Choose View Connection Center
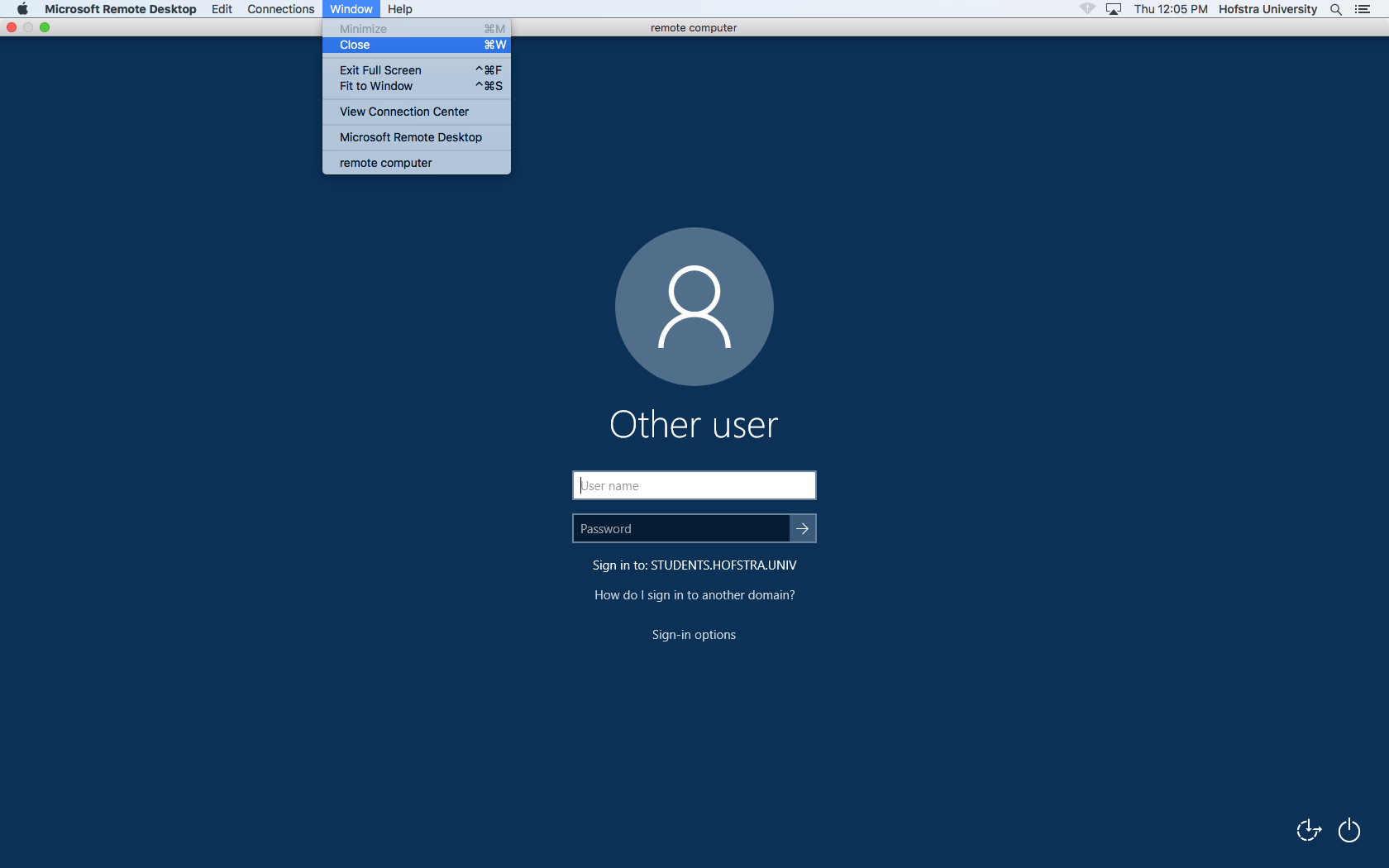Viewport: 1389px width, 868px height. click(403, 112)
